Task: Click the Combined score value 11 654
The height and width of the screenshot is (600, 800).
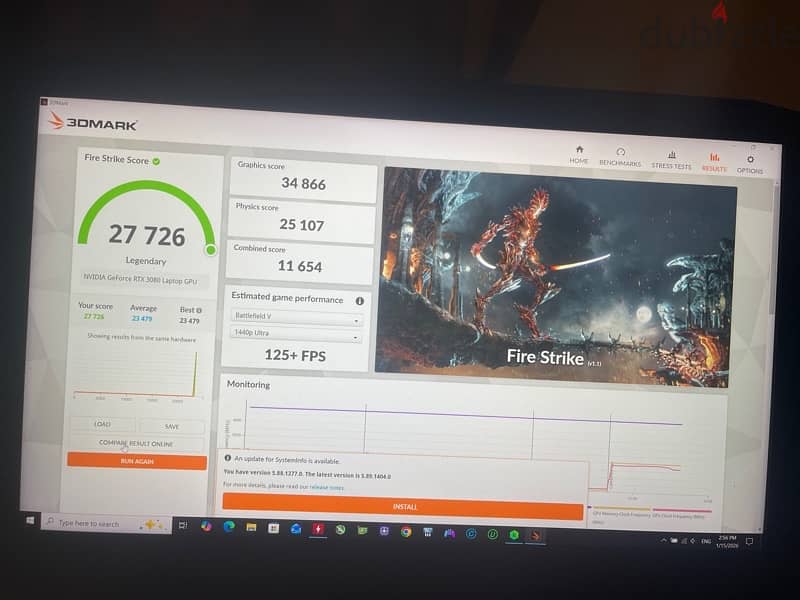Action: pos(300,266)
